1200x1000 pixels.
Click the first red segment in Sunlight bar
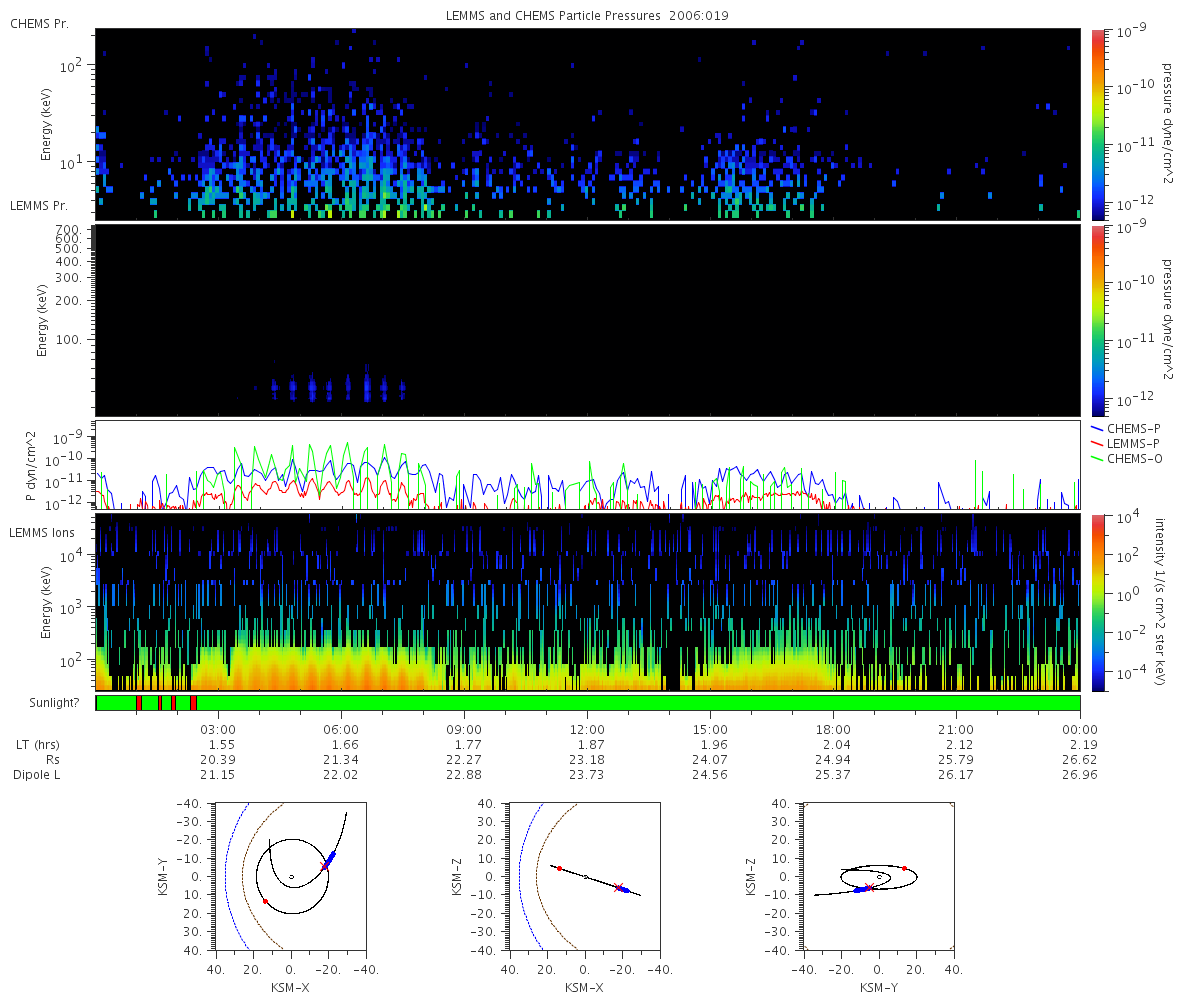tap(139, 703)
